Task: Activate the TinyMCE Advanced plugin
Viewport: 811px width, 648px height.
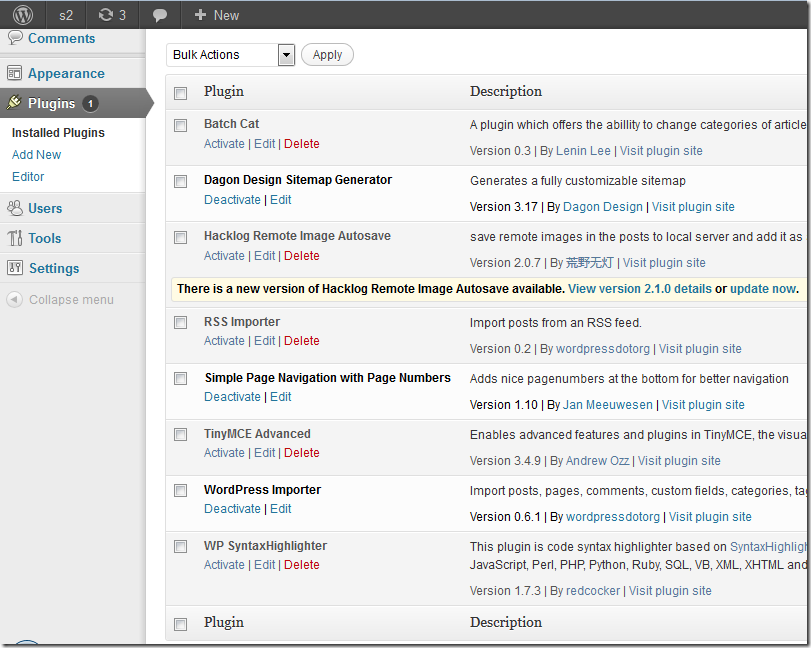Action: tap(224, 453)
